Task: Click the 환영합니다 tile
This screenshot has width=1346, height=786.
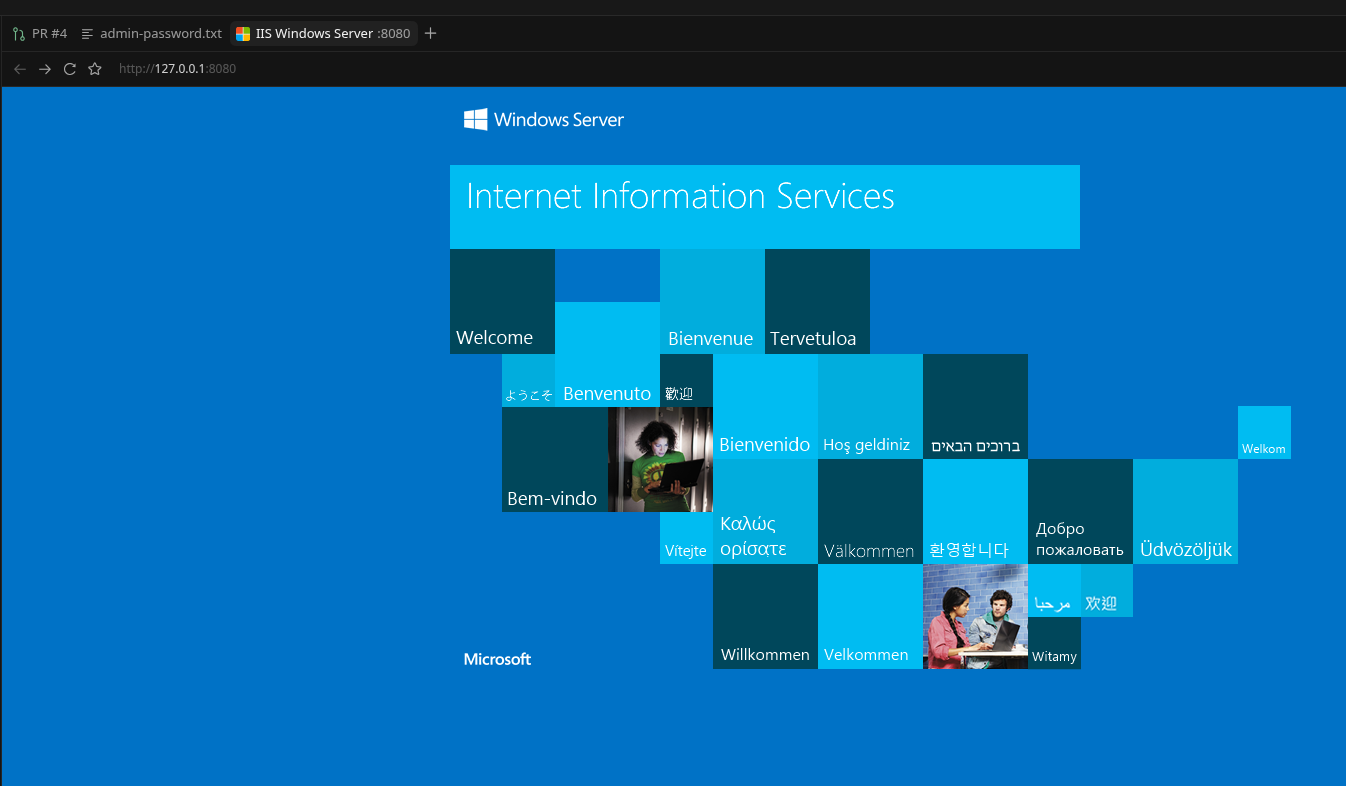Action: point(975,512)
